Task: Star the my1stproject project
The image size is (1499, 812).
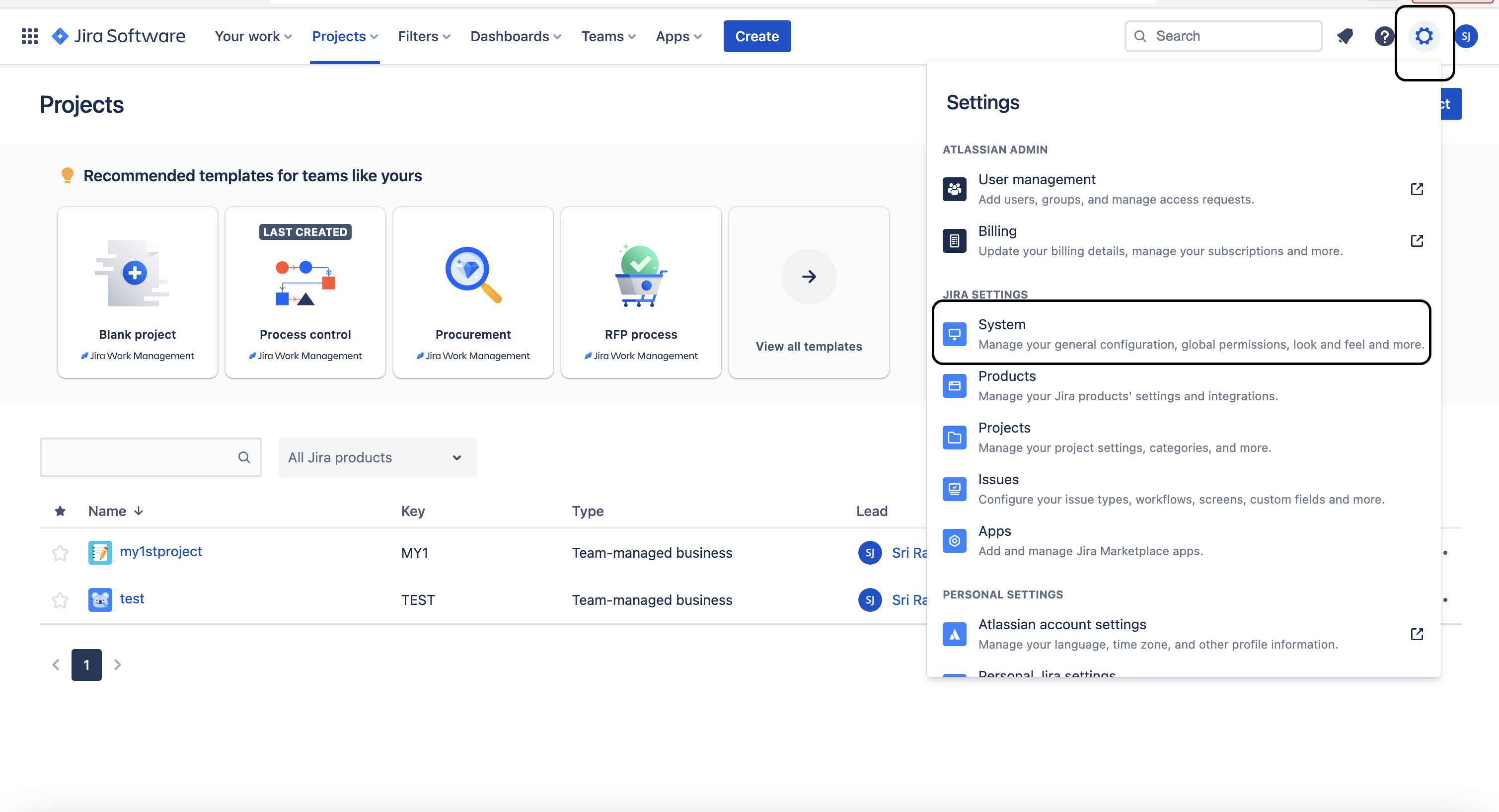Action: tap(60, 553)
